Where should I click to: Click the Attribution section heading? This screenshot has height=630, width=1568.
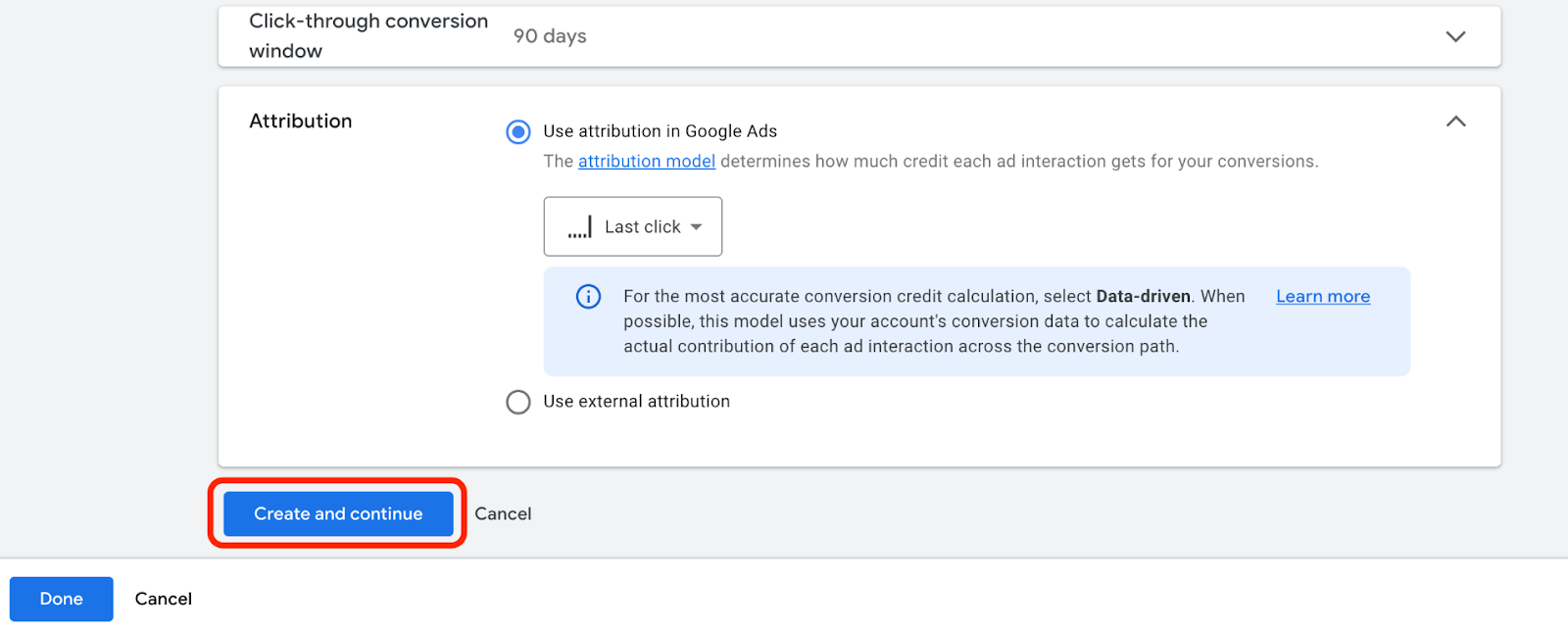tap(300, 121)
